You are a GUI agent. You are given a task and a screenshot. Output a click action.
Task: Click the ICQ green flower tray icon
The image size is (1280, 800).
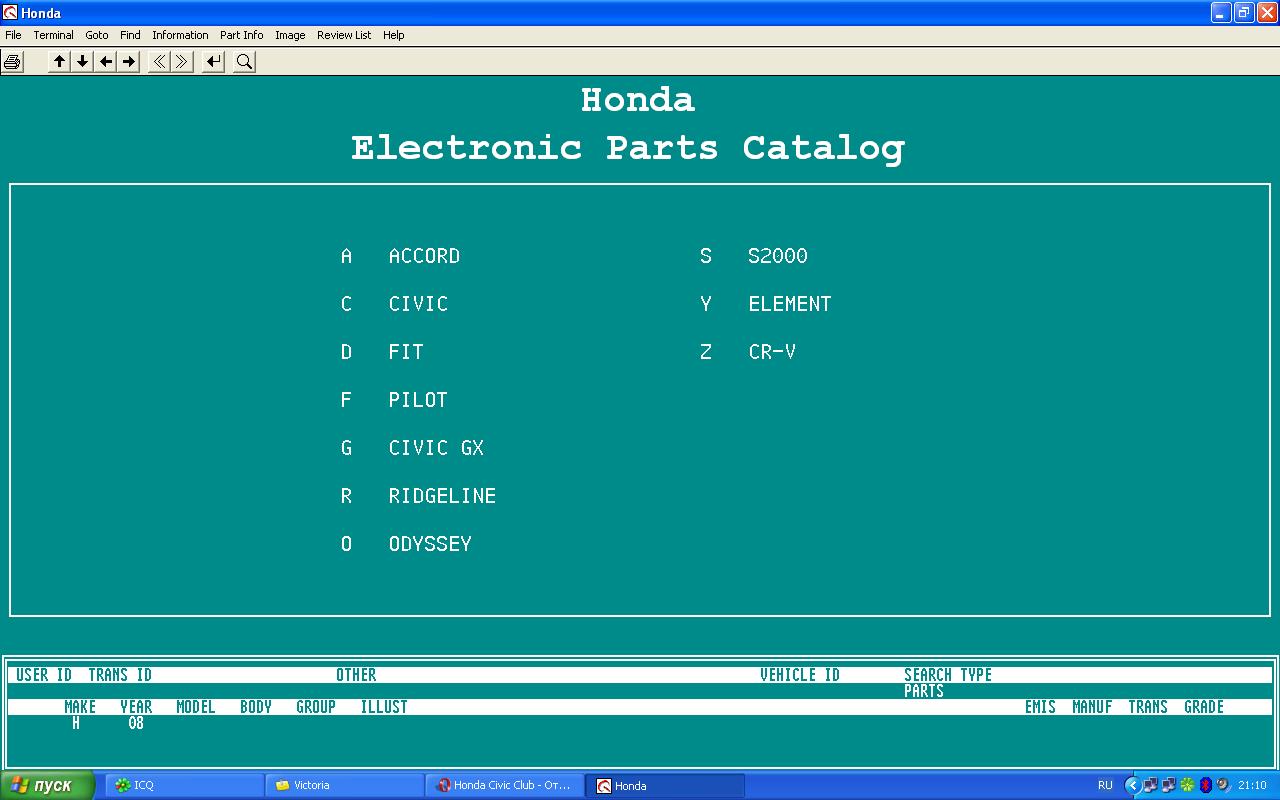click(1187, 785)
